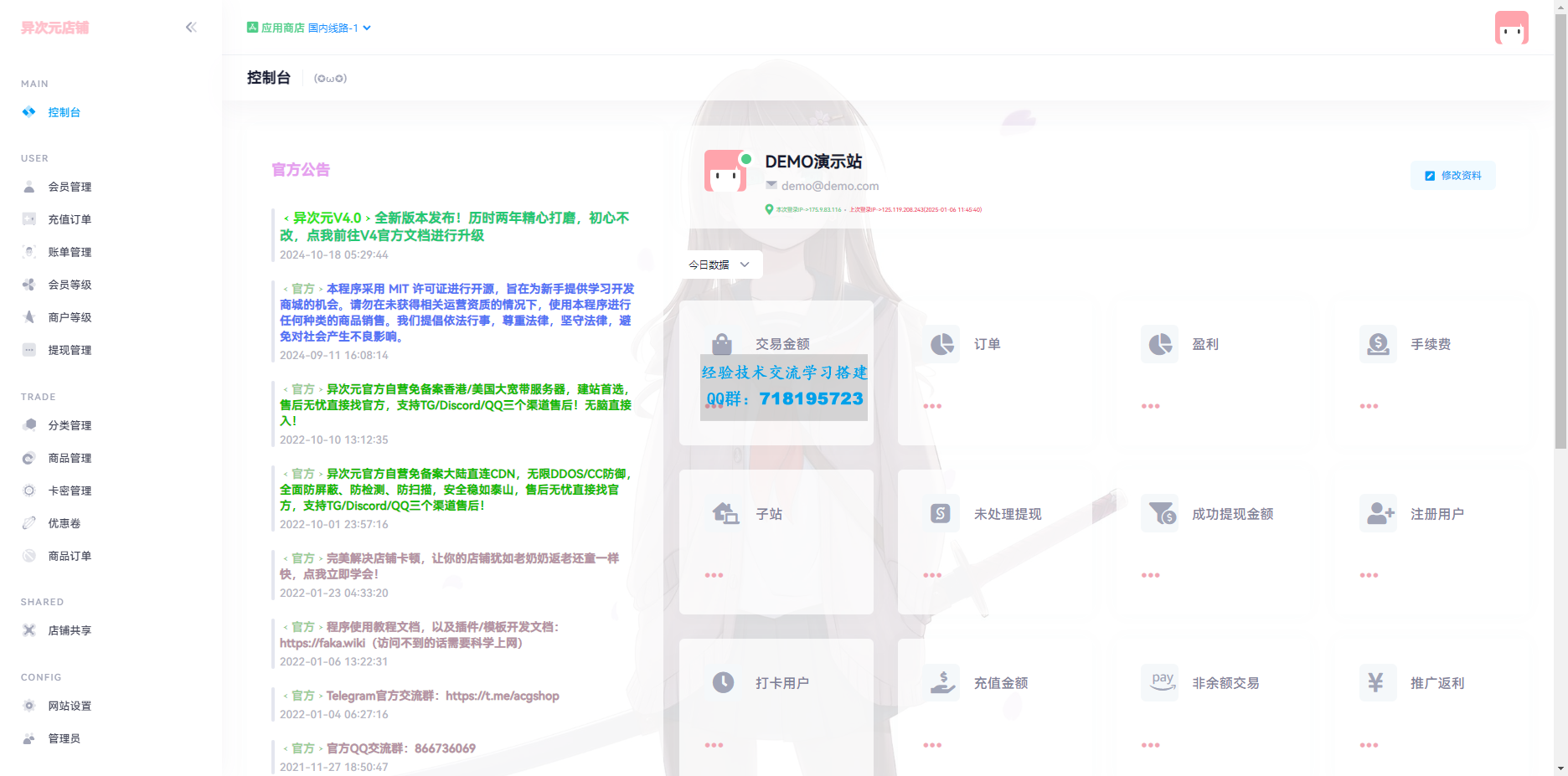
Task: Click the house icon beside 子站
Action: click(x=725, y=513)
